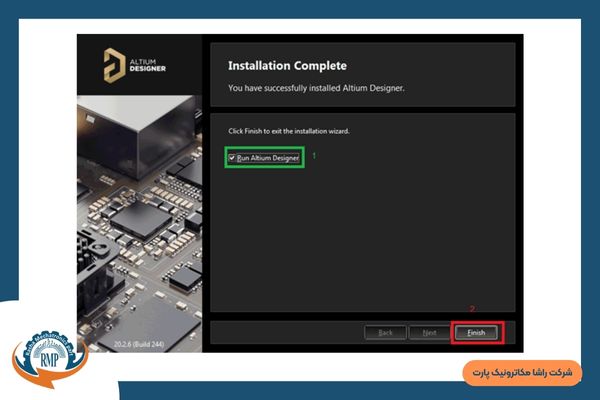
Task: Click the 'Click Finish to exit' instruction
Action: 288,131
